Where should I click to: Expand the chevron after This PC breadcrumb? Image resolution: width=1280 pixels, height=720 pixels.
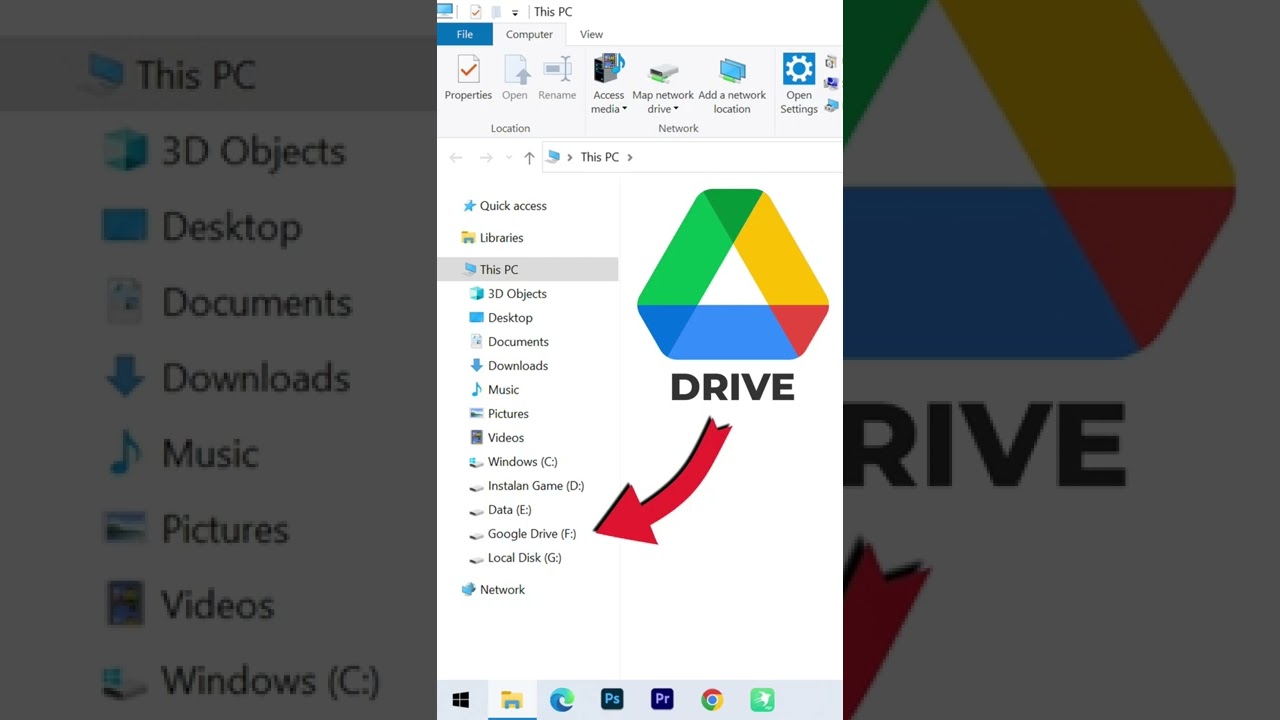(630, 157)
